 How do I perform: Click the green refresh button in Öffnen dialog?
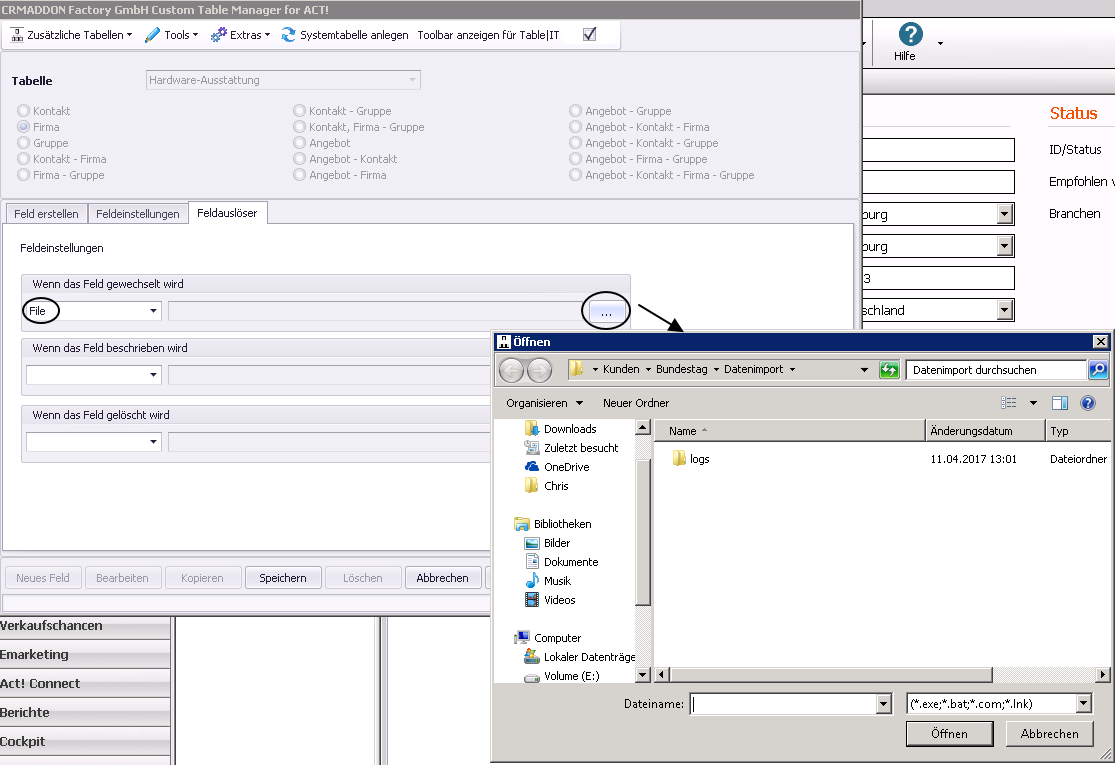890,370
